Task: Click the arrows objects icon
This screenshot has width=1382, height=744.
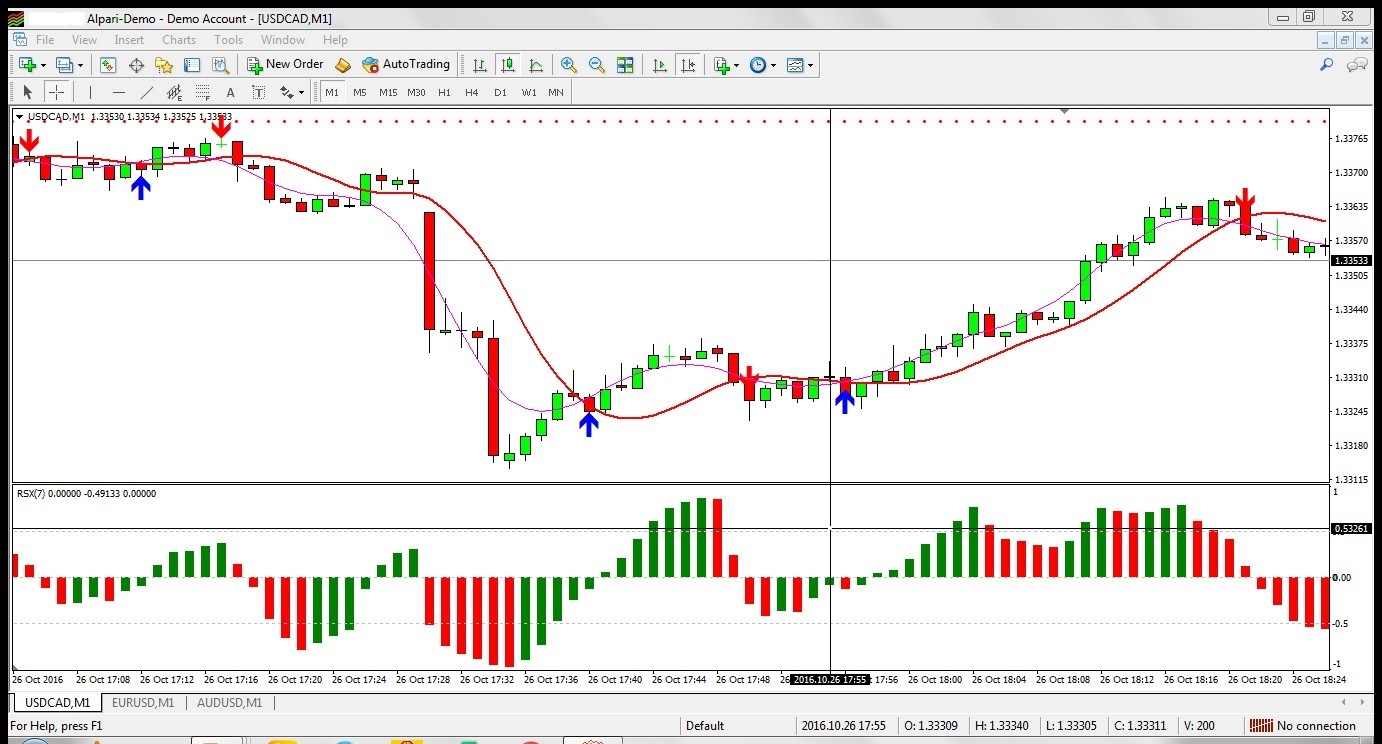Action: coord(286,92)
